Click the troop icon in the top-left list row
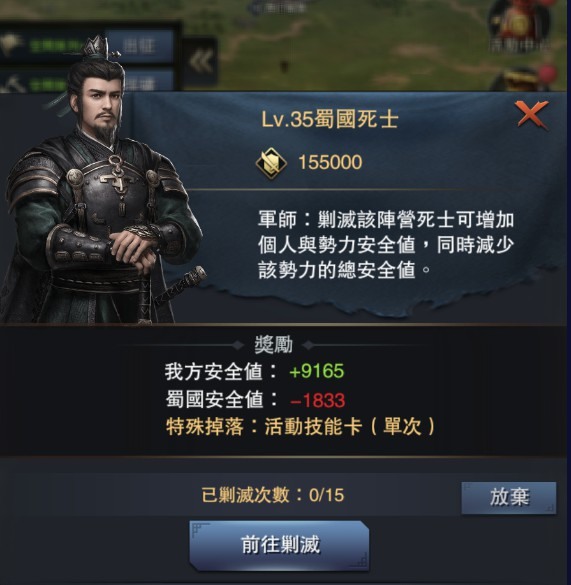Viewport: 571px width, 585px height. pos(12,44)
